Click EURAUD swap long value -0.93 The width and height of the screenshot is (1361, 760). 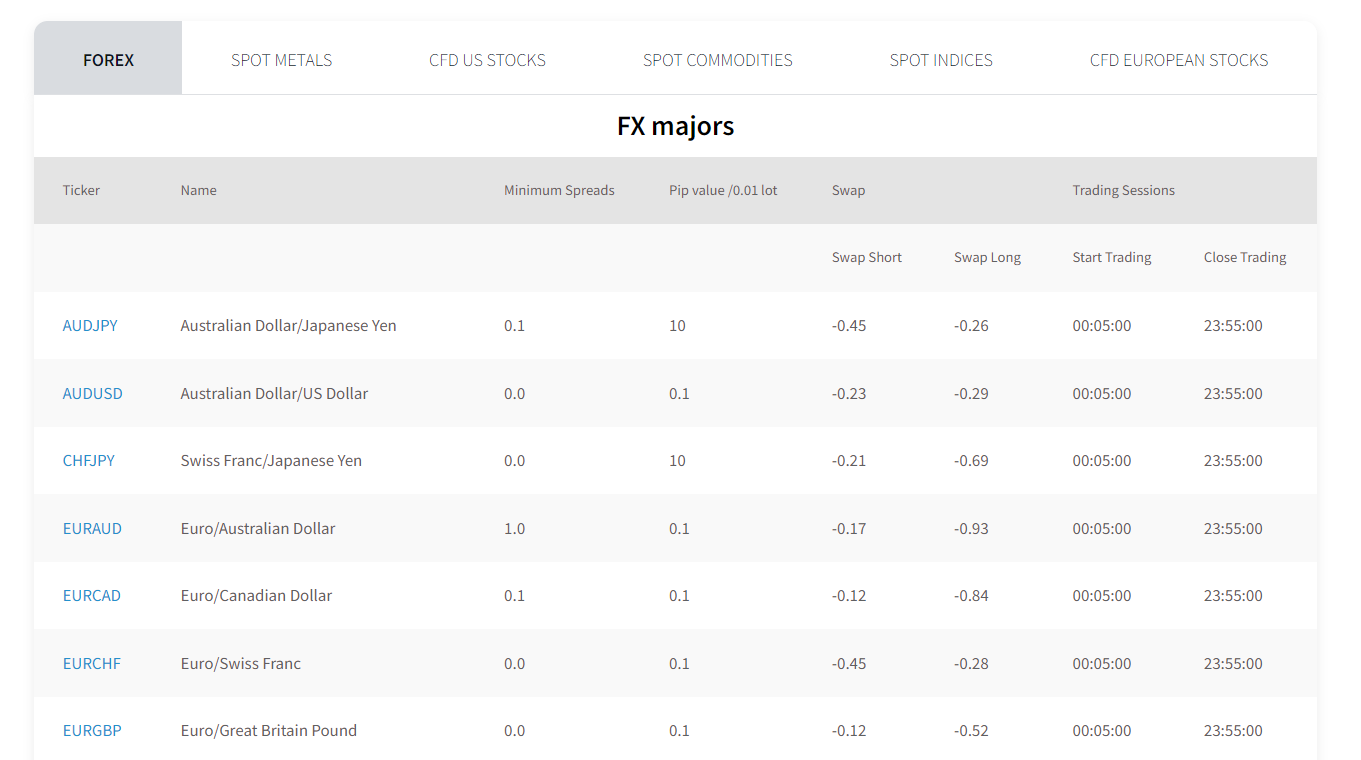coord(971,529)
